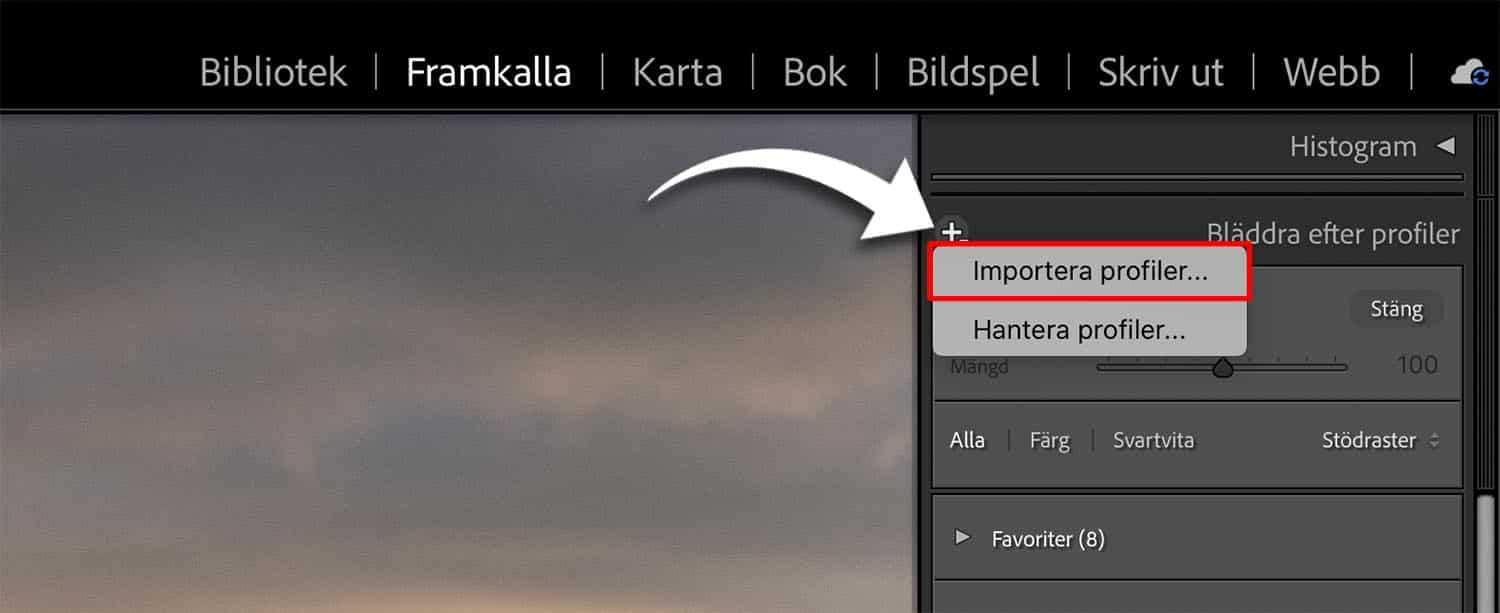The height and width of the screenshot is (613, 1500).
Task: Switch to the Karta module
Action: click(x=677, y=73)
